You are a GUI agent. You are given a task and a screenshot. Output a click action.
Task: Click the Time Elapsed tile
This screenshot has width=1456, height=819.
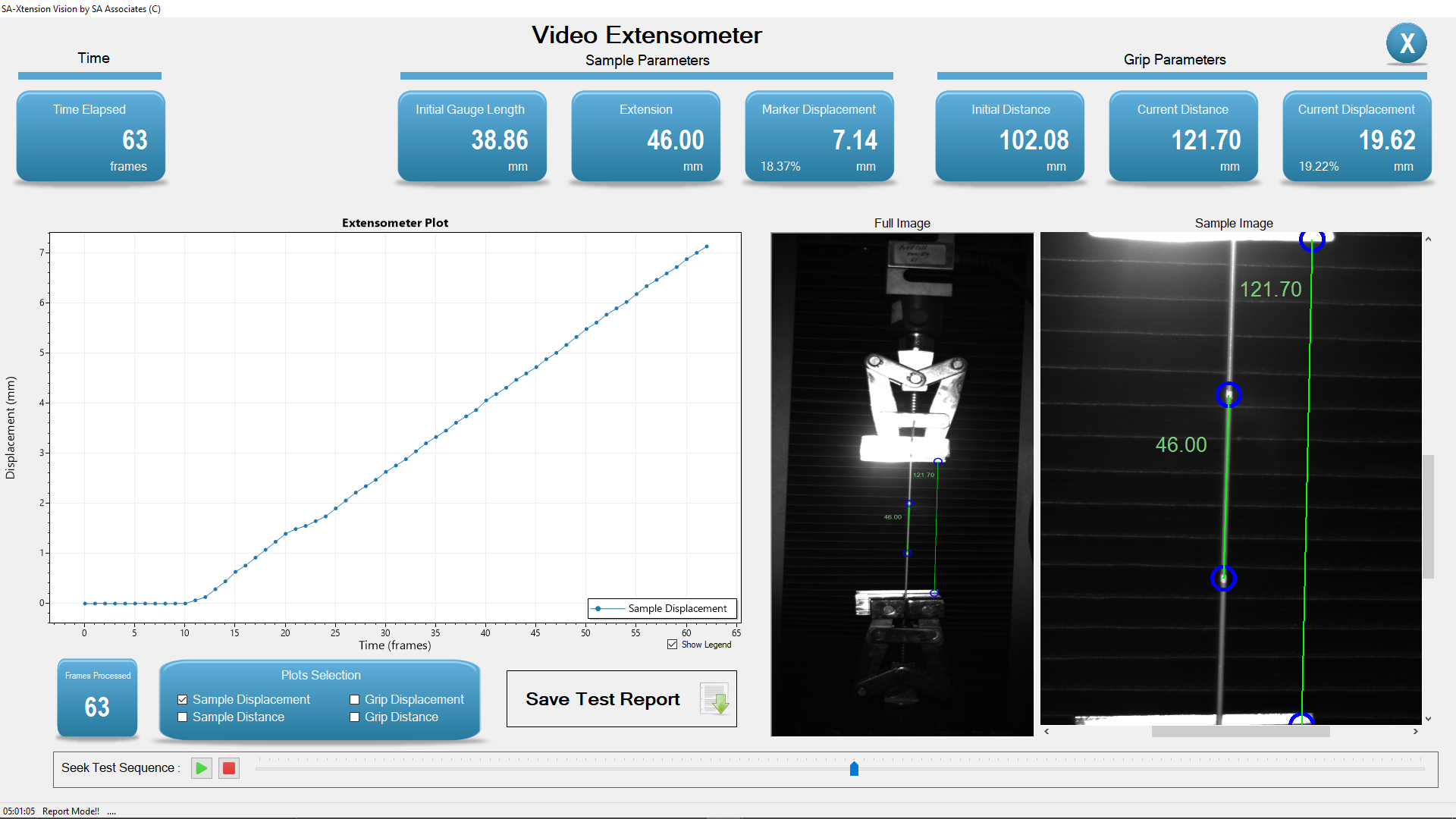pyautogui.click(x=91, y=136)
